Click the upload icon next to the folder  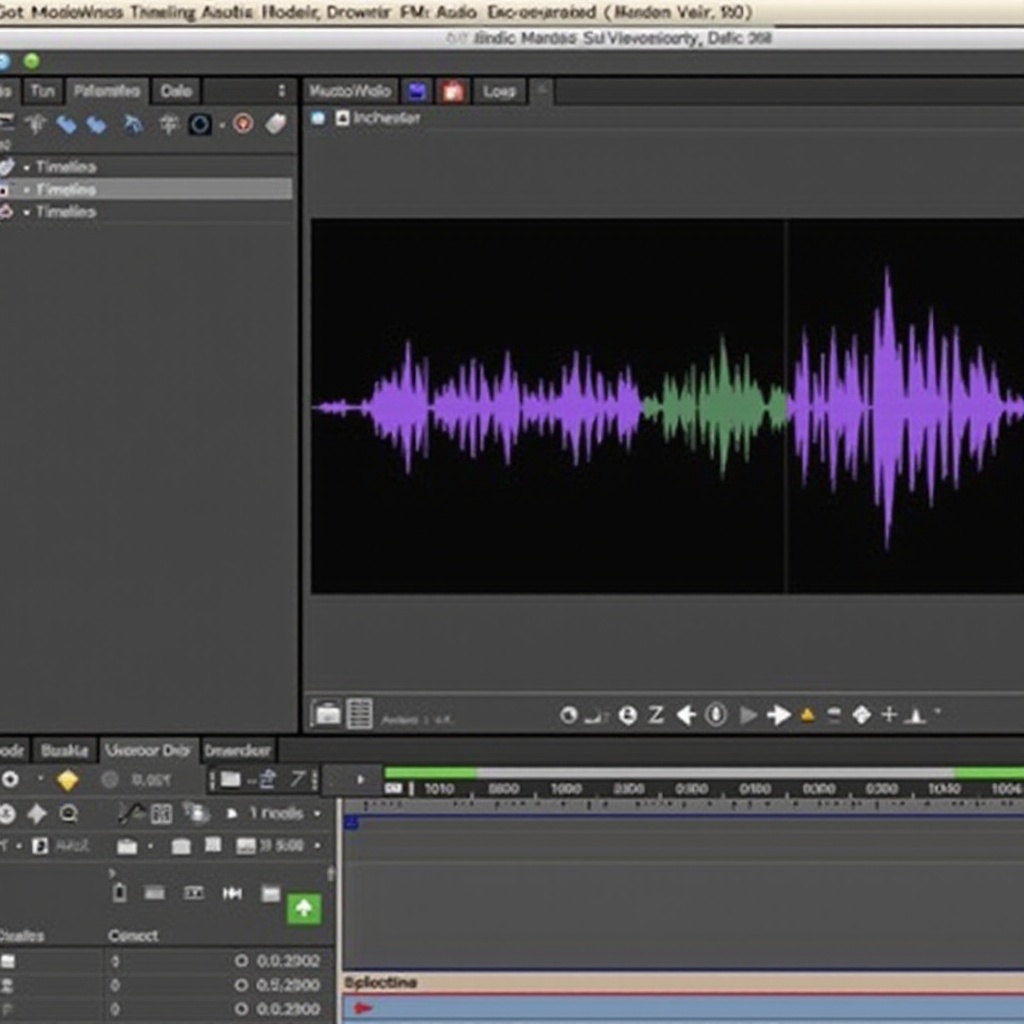coord(268,778)
